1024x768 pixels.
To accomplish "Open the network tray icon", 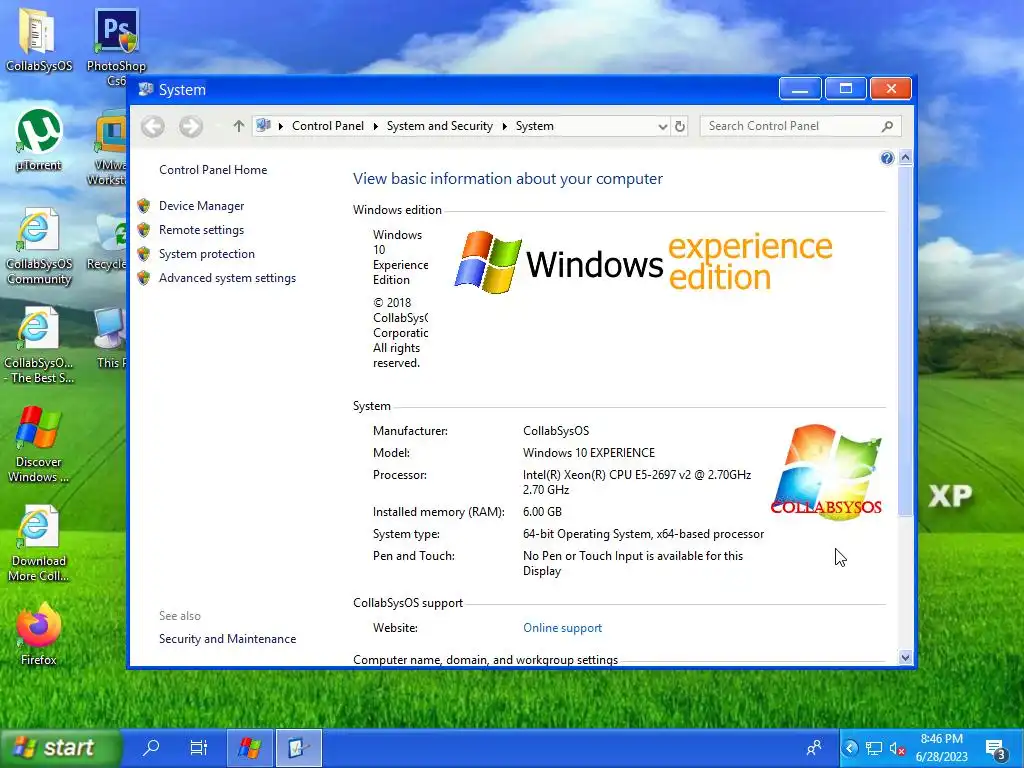I will click(874, 748).
